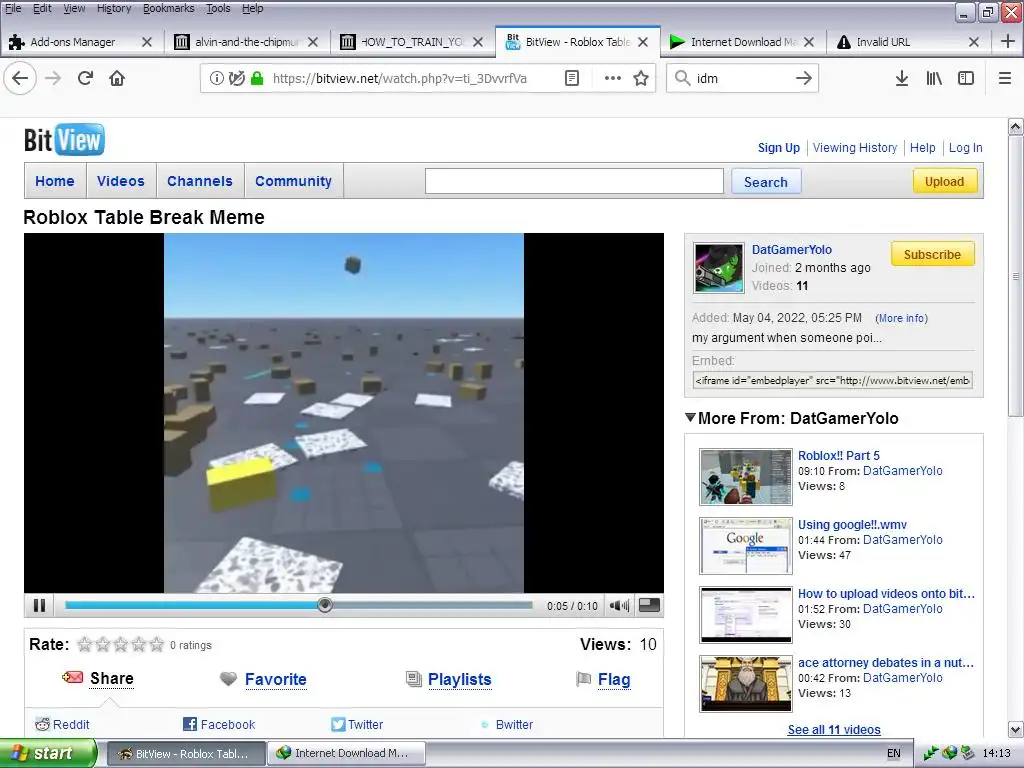Open a new tab with plus icon
This screenshot has height=768, width=1024.
point(1008,41)
